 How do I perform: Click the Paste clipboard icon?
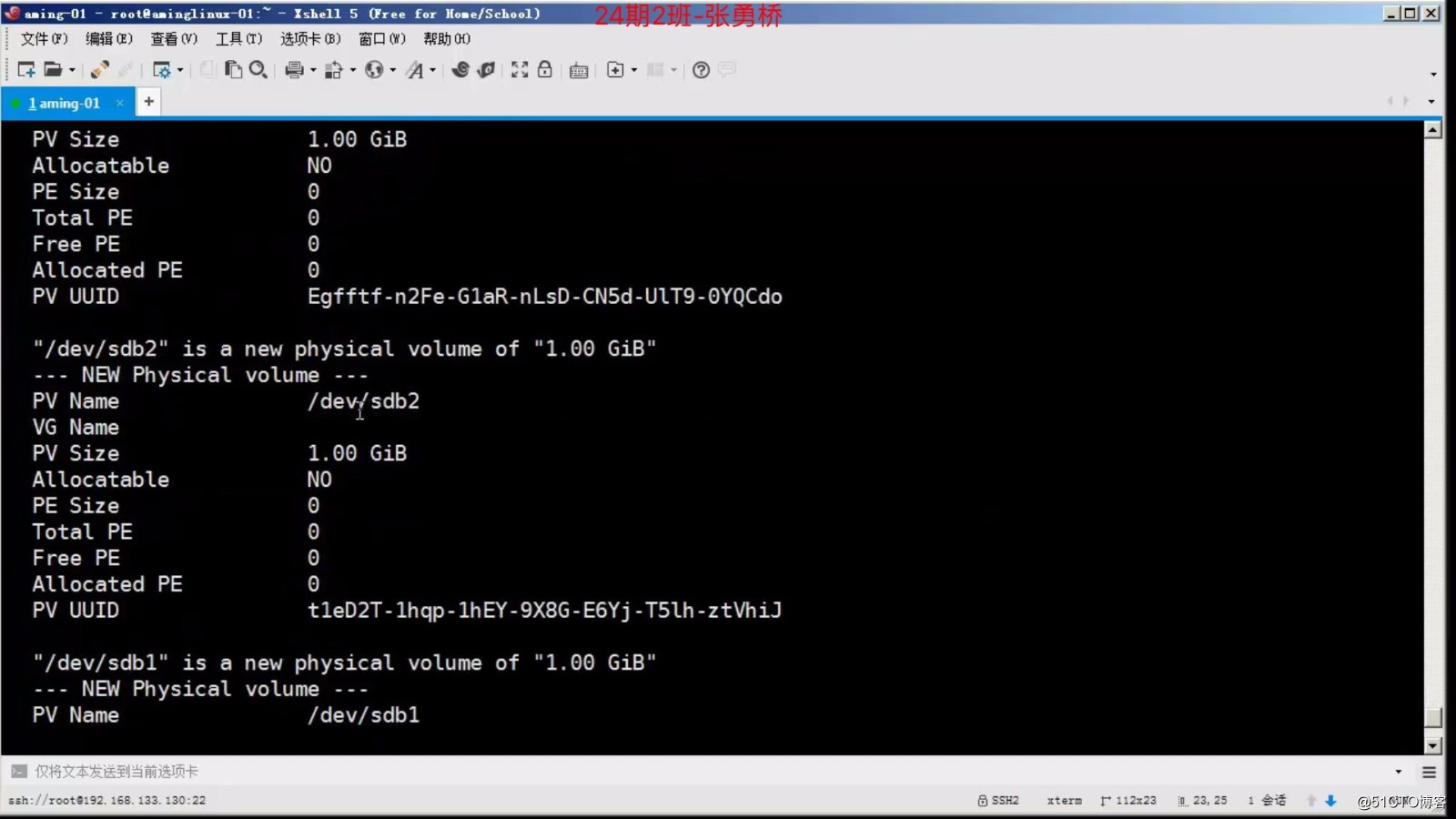coord(233,70)
